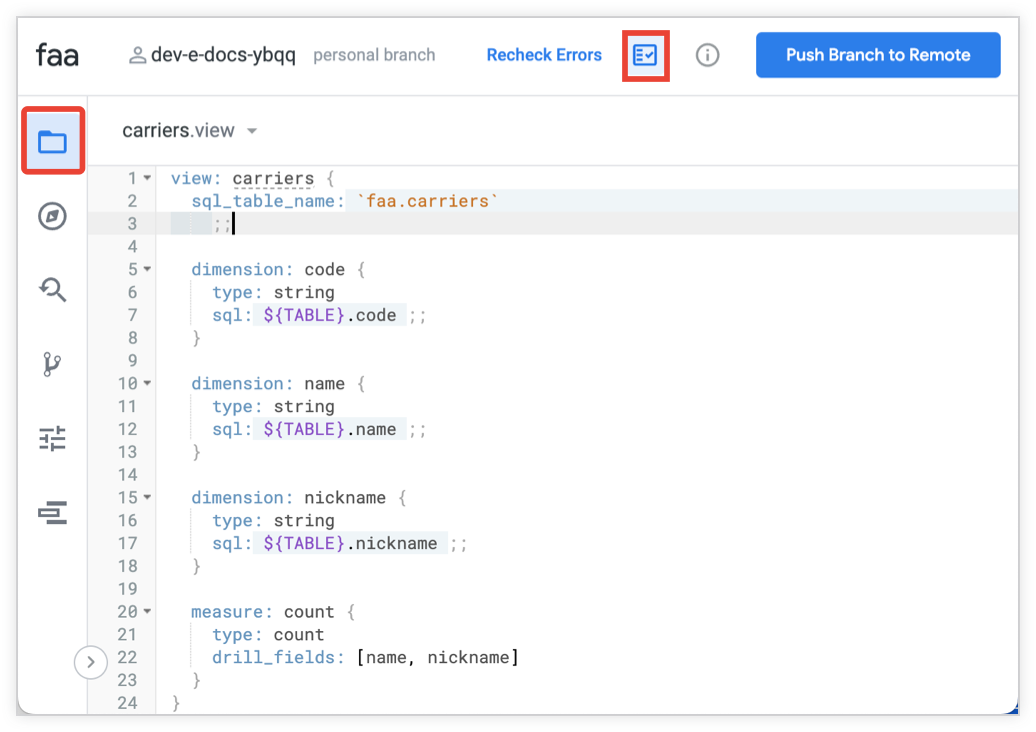Open the Git actions branch icon
Image resolution: width=1036 pixels, height=732 pixels.
[52, 364]
